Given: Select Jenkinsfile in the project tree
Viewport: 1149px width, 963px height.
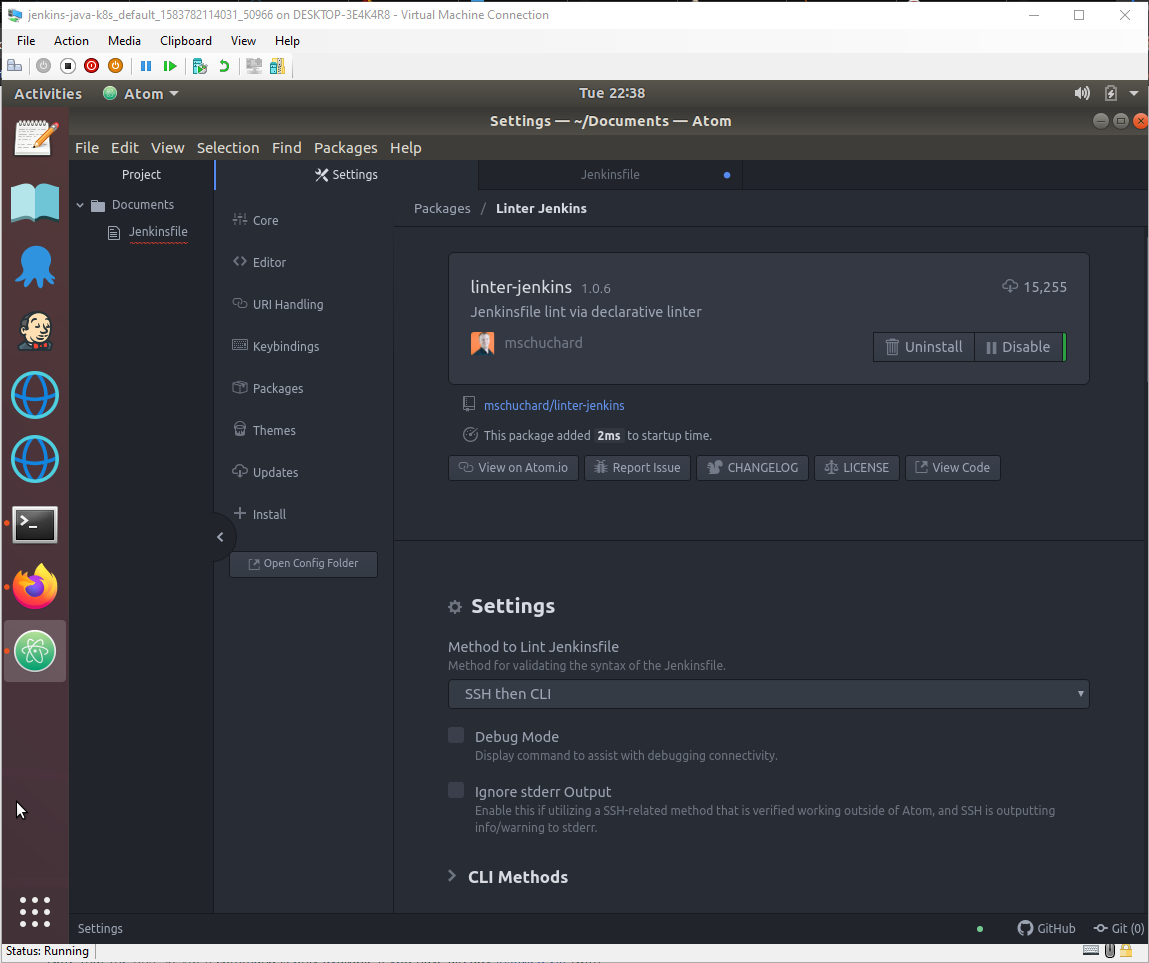Looking at the screenshot, I should 158,232.
